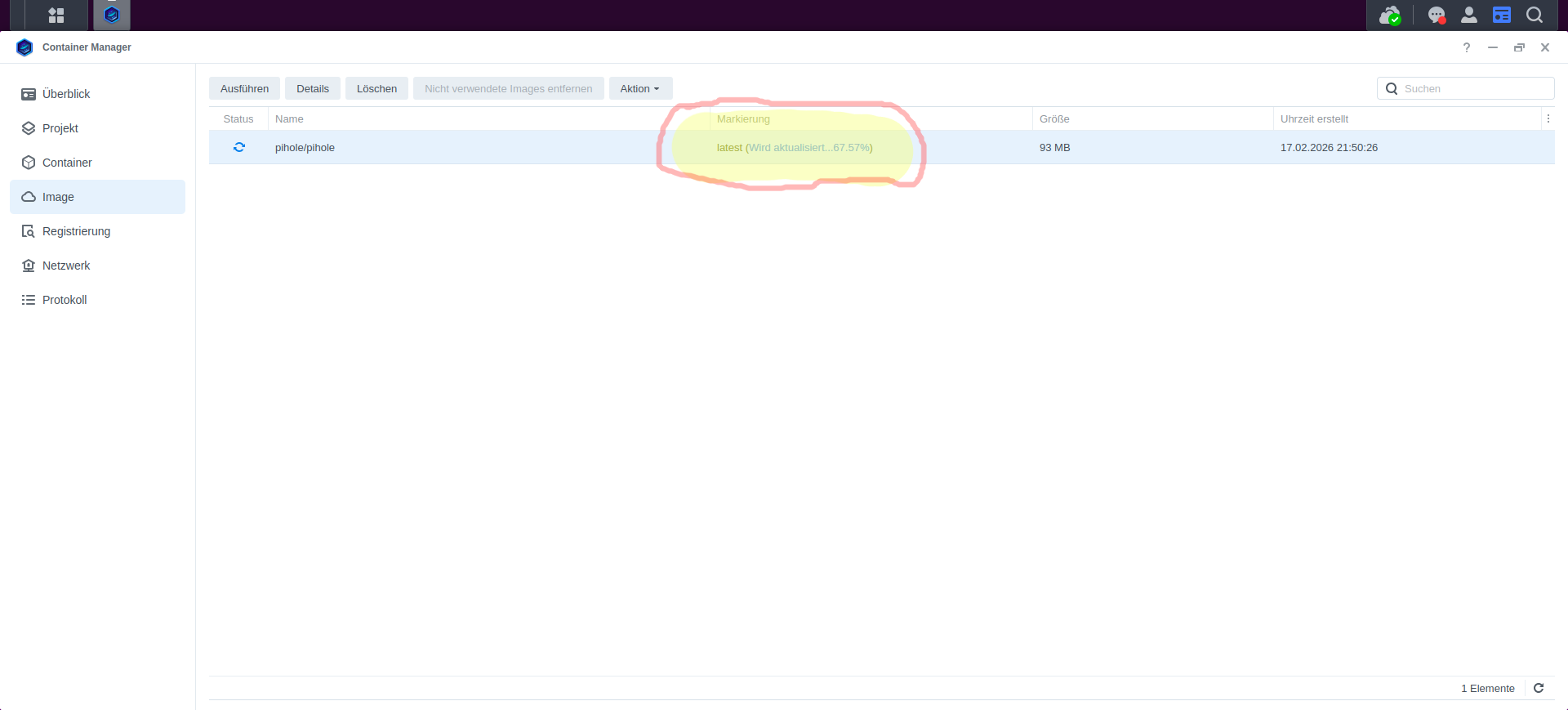Click the DSM global search icon
The image size is (1568, 710).
(x=1535, y=15)
